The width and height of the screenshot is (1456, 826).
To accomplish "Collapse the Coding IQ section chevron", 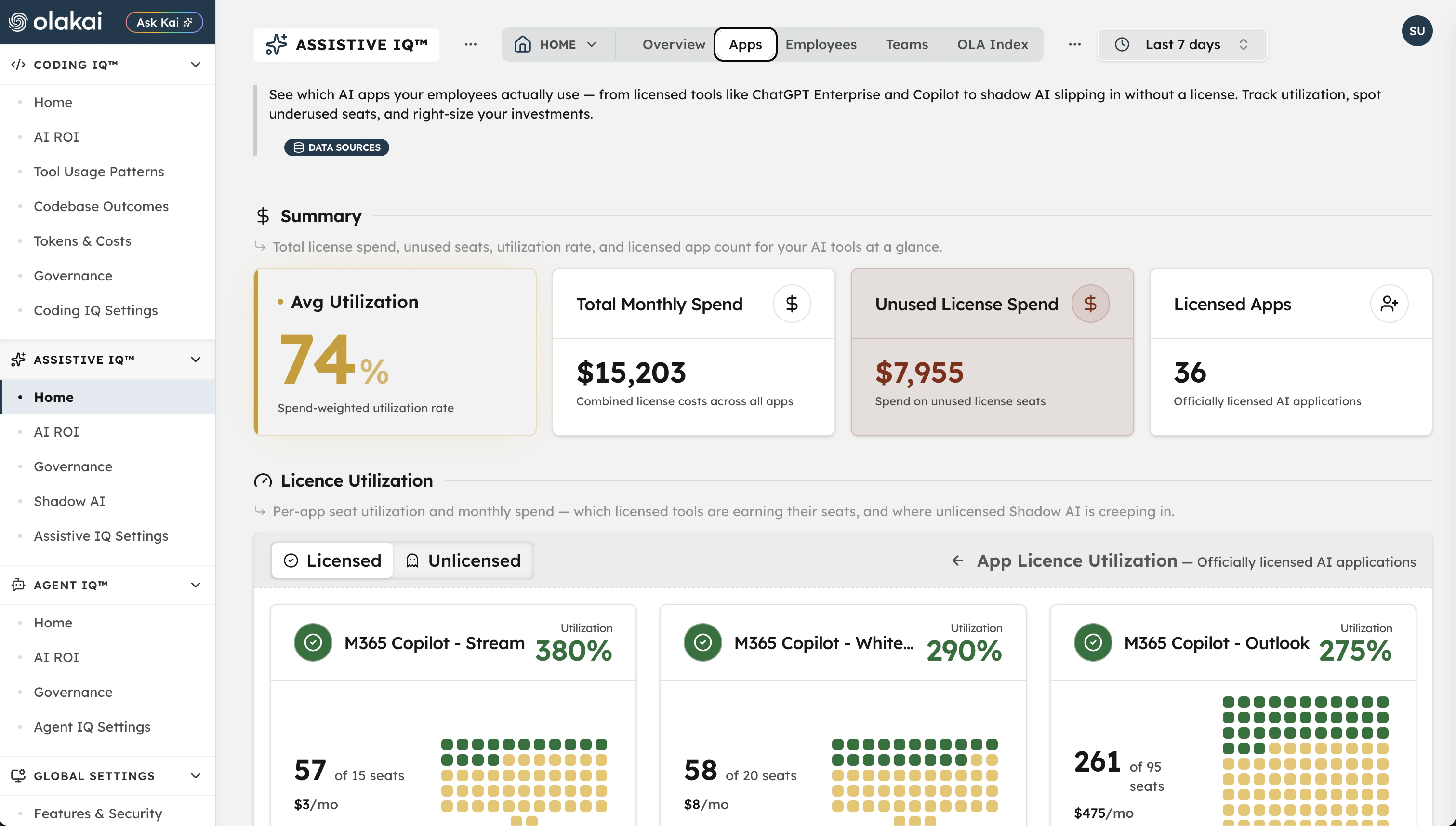I will [196, 65].
